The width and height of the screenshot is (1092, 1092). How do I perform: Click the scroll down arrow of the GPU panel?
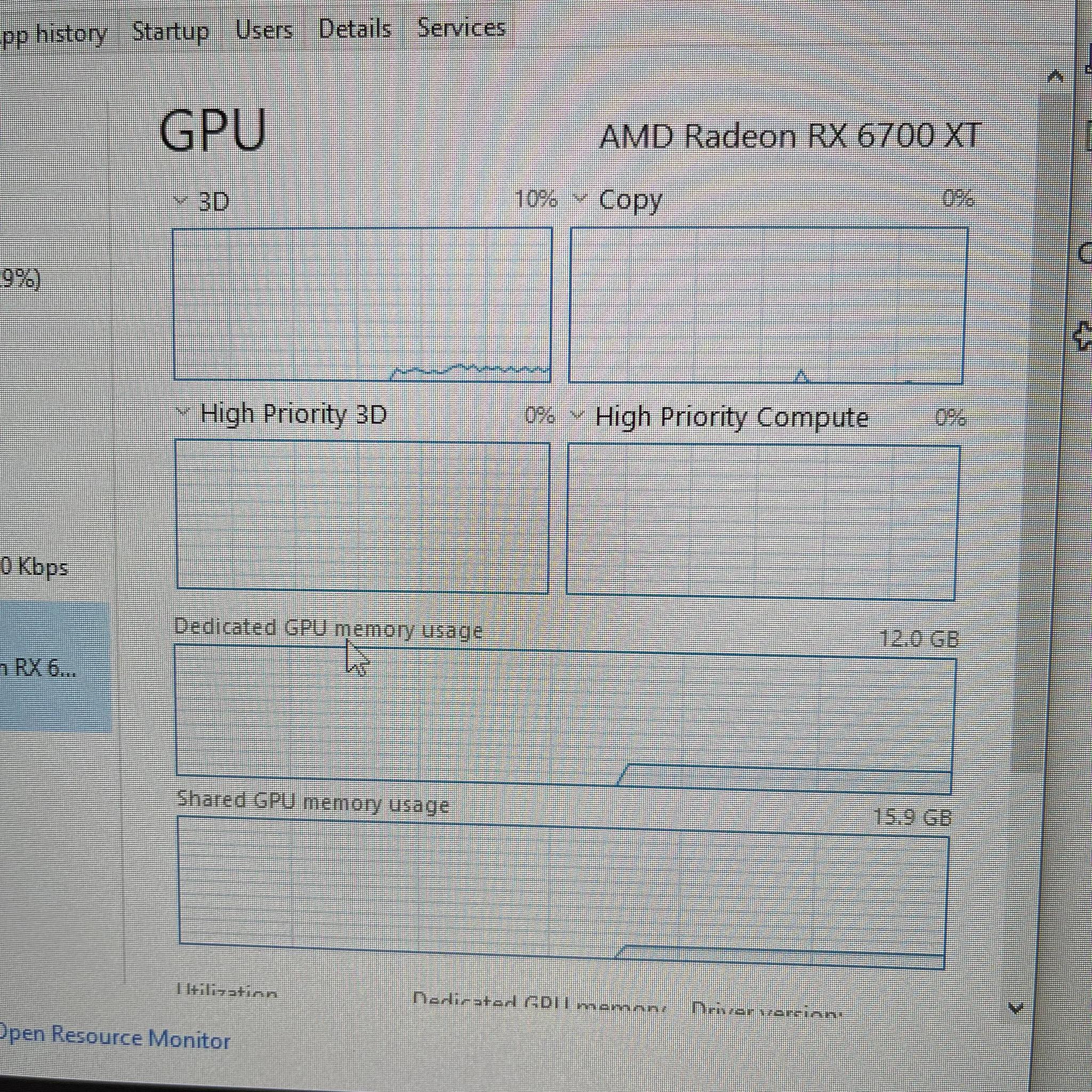pos(1016,1008)
